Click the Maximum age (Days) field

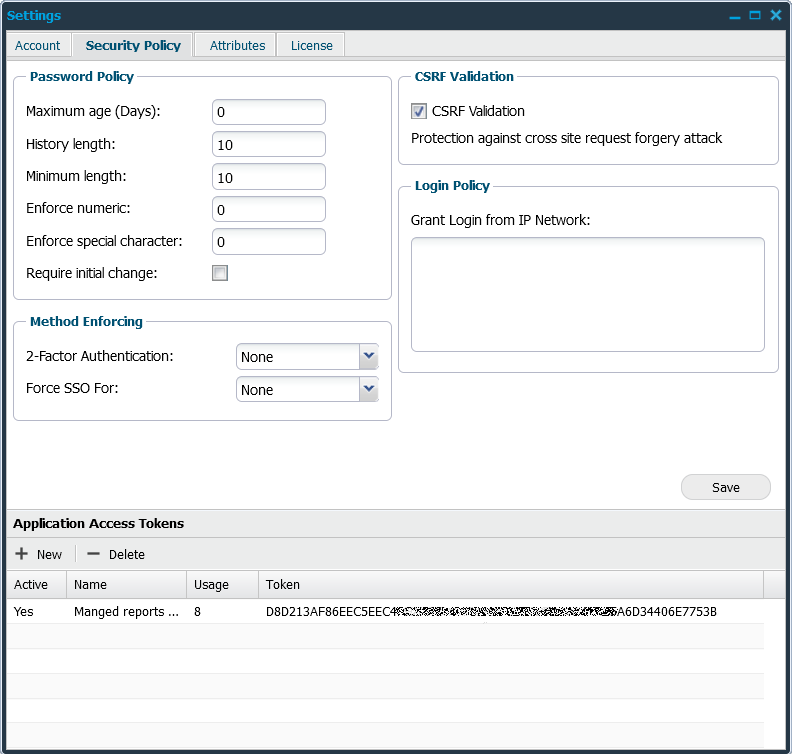coord(268,112)
